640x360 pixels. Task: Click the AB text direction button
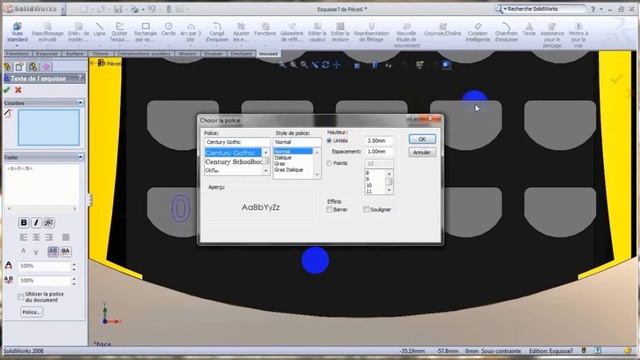[x=53, y=251]
